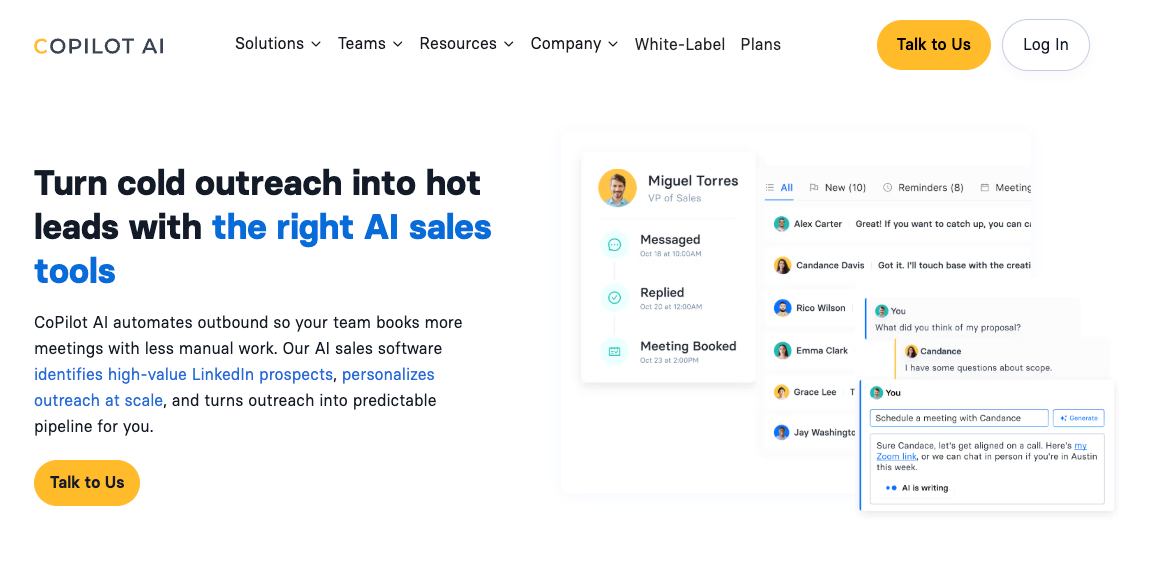Click the Meeting Booked calendar icon
Viewport: 1174px width, 580px height.
[615, 351]
